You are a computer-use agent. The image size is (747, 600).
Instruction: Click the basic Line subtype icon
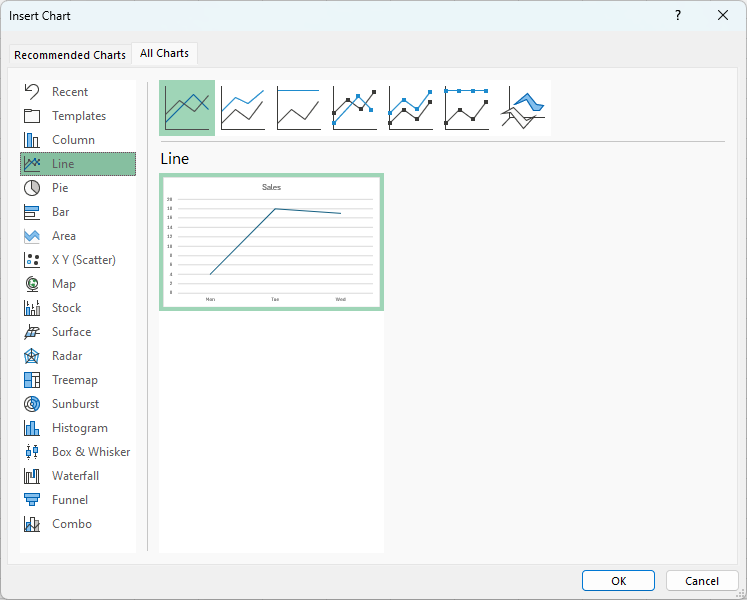click(187, 108)
